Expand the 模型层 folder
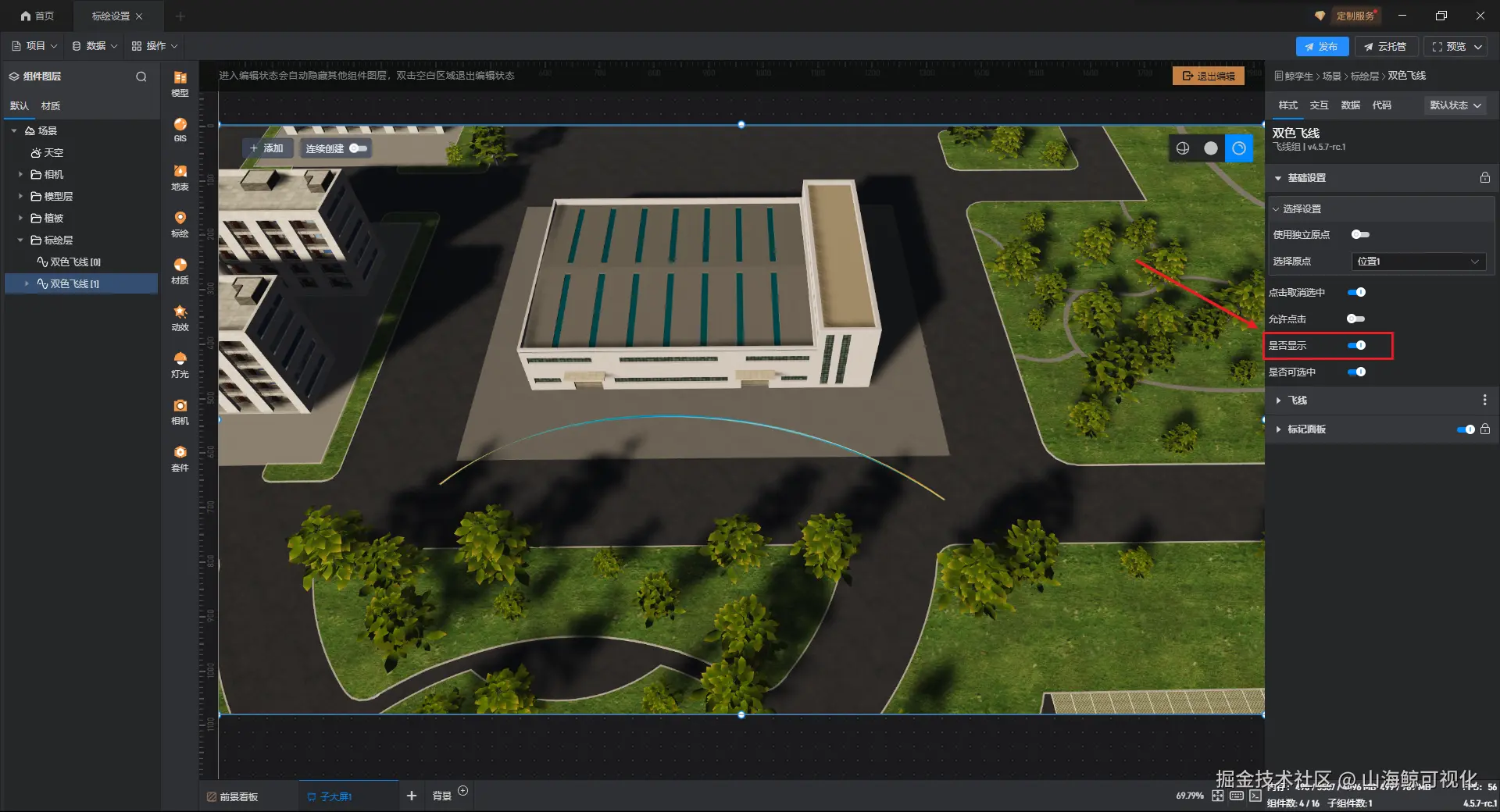The image size is (1500, 812). pyautogui.click(x=20, y=197)
